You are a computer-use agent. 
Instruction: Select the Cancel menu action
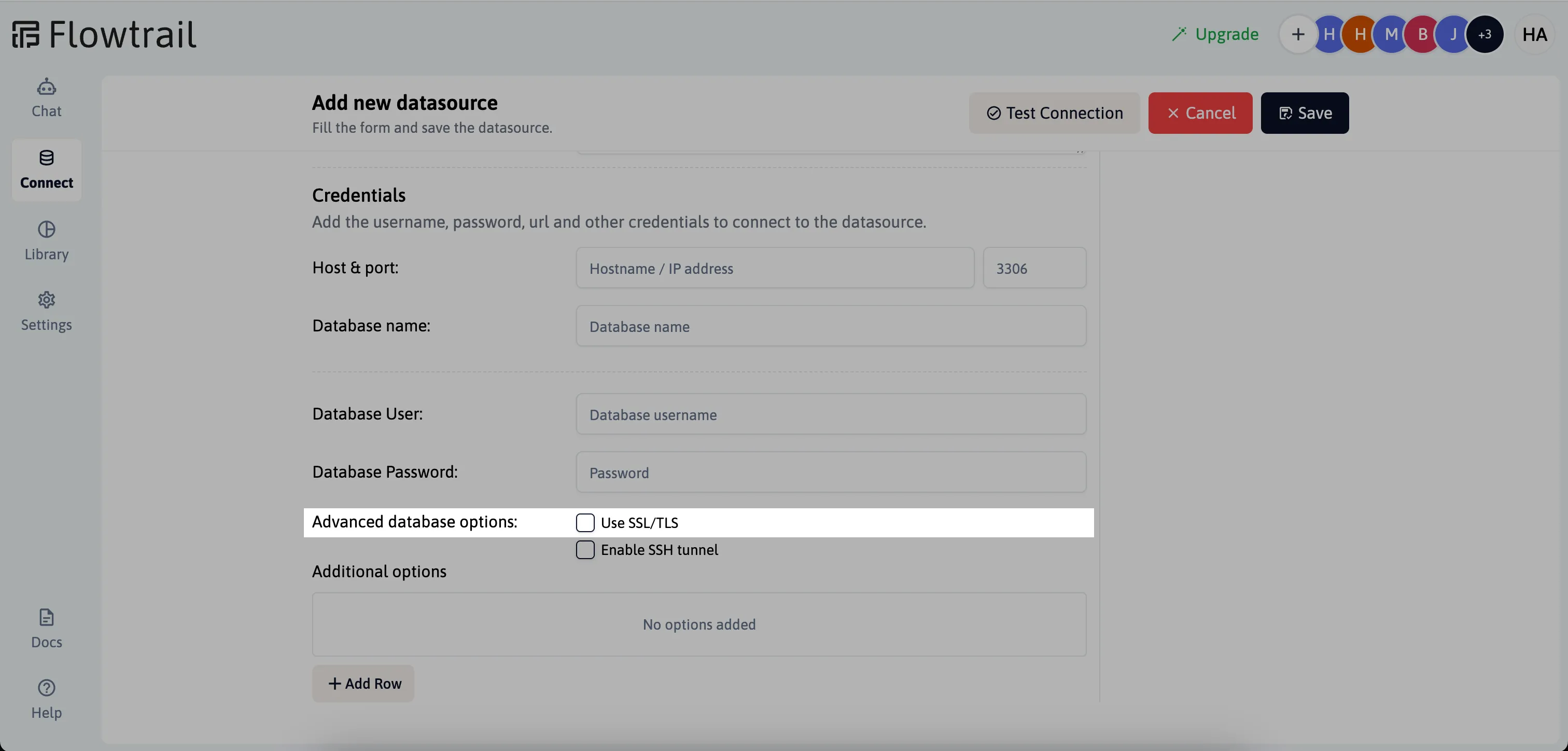click(x=1200, y=113)
